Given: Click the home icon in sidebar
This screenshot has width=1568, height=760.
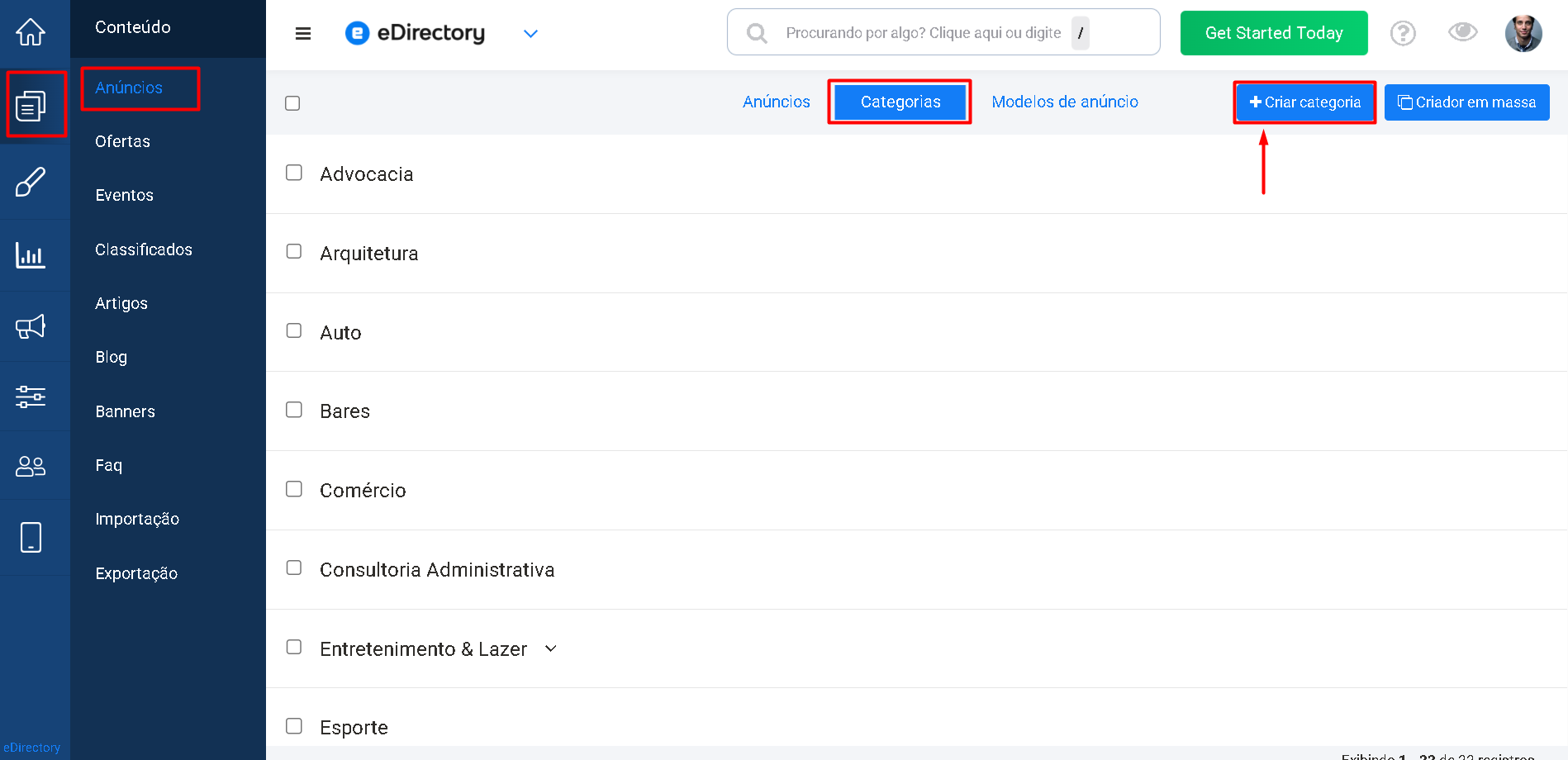Looking at the screenshot, I should [31, 32].
